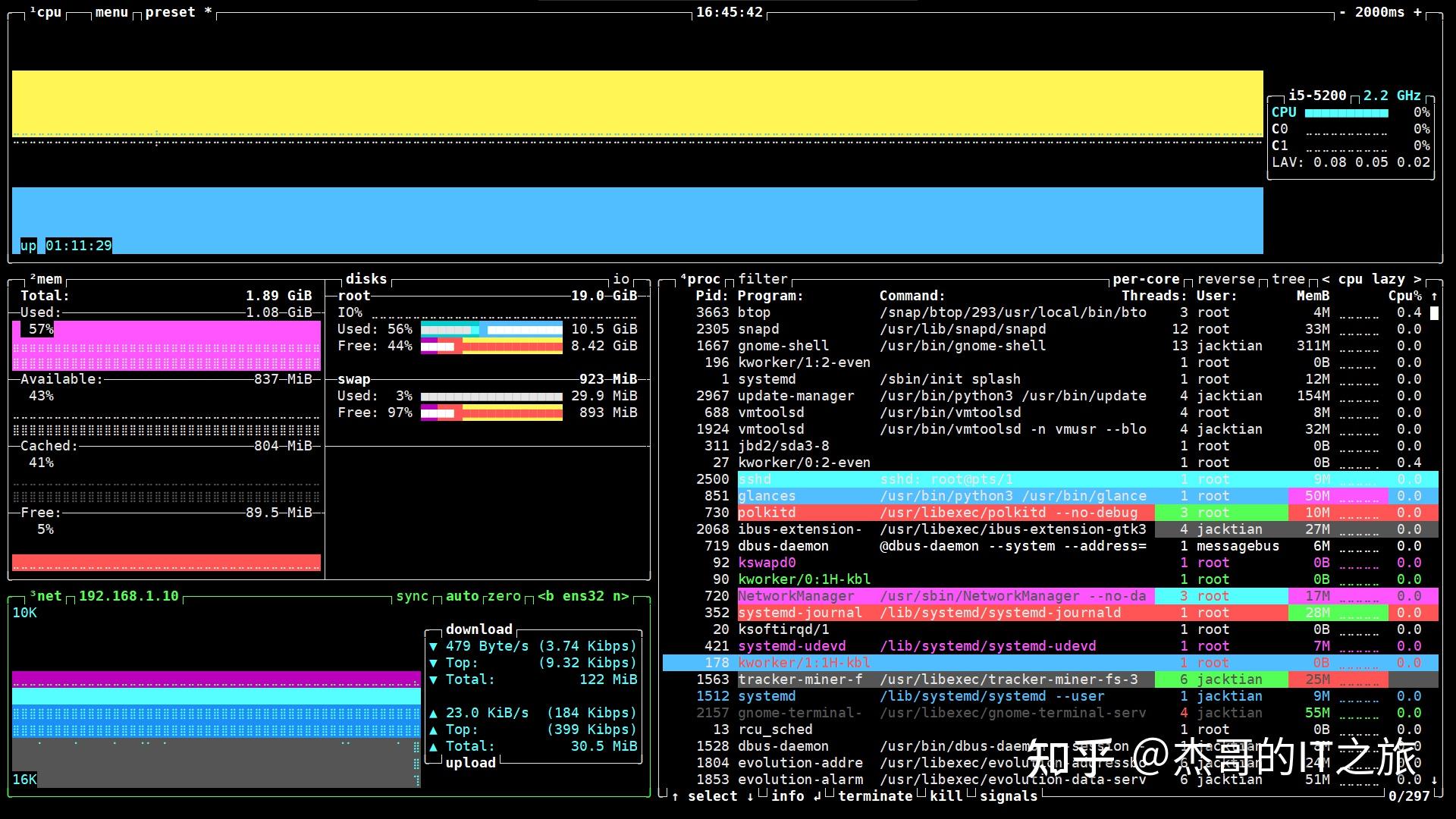Click the minus to decrease update interval
1456x819 pixels.
(1343, 12)
